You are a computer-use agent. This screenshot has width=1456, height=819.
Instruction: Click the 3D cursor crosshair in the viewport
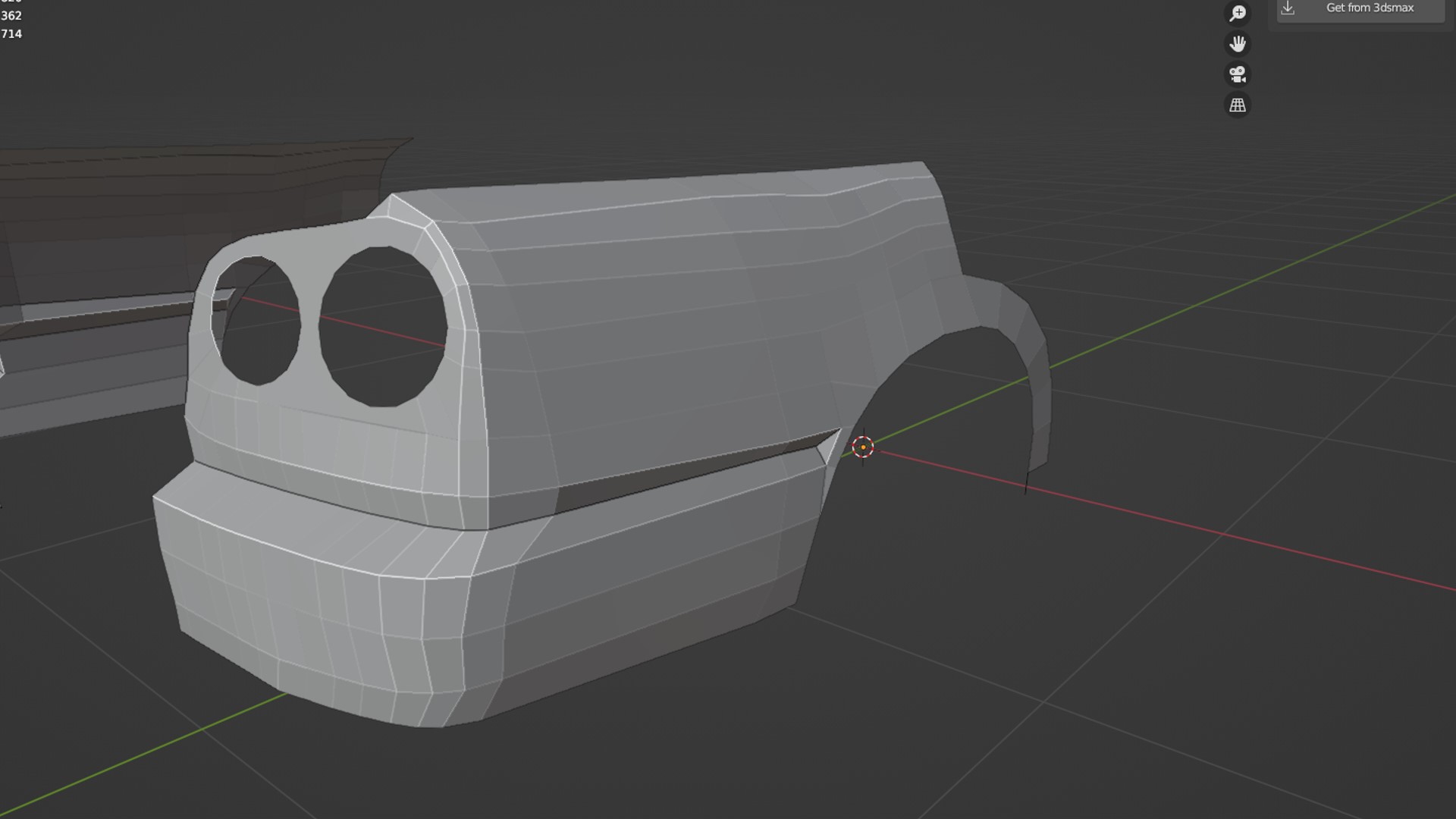coord(863,447)
